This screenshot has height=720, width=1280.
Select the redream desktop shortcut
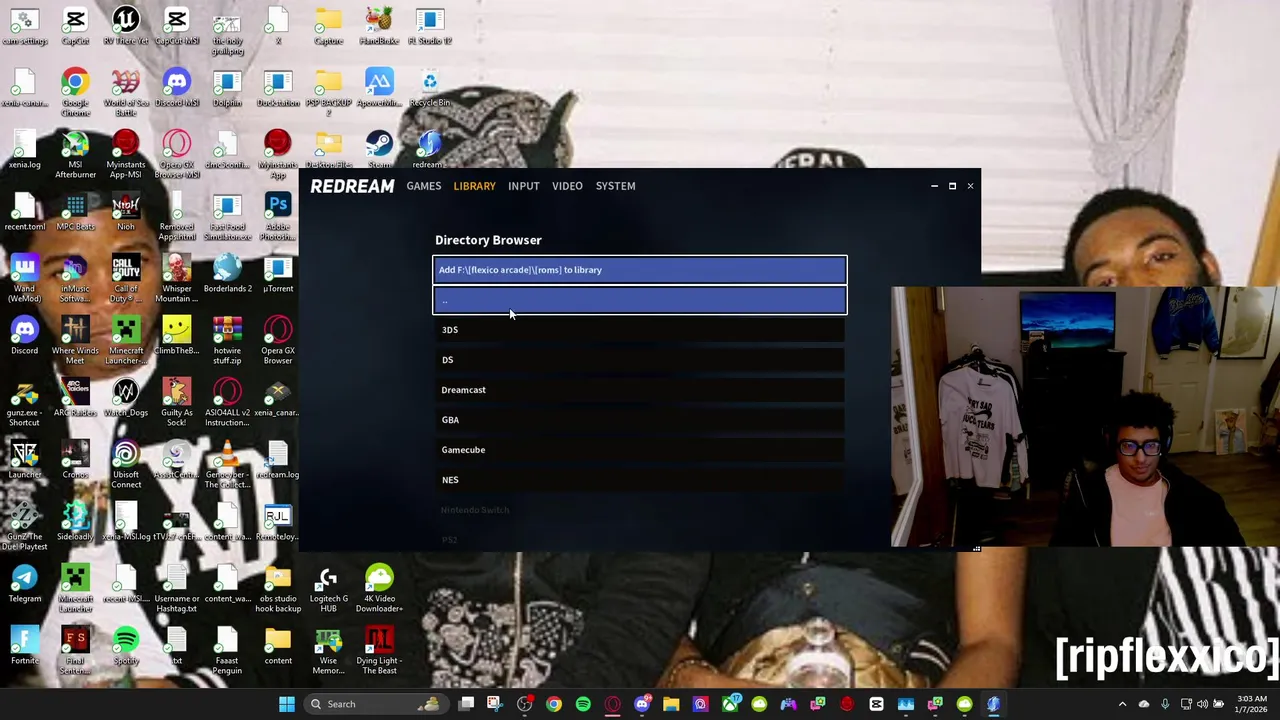[430, 150]
